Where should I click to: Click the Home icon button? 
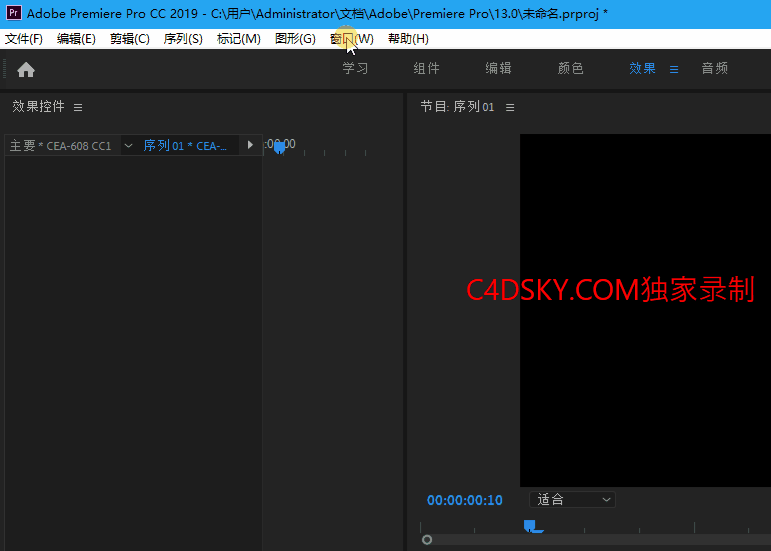point(26,70)
